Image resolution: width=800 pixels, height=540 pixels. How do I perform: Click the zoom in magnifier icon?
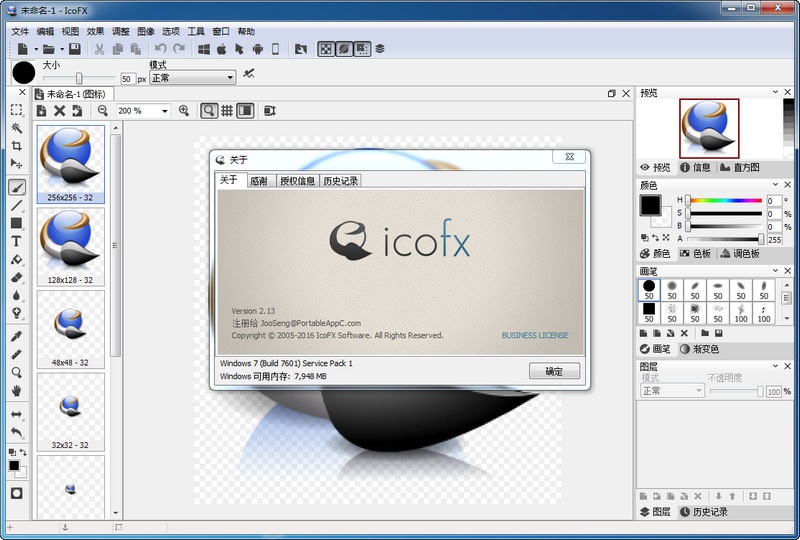click(184, 111)
